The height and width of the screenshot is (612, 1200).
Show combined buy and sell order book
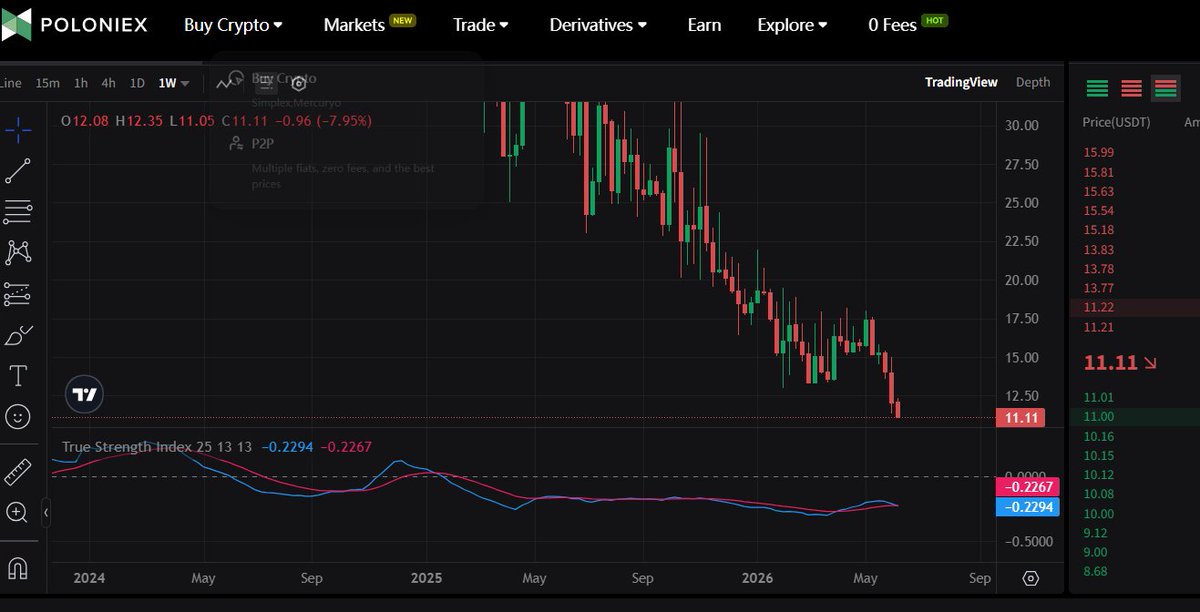1166,88
